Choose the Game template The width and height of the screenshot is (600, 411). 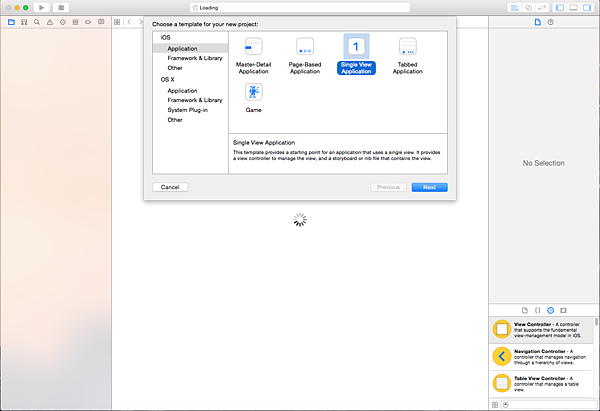click(x=253, y=98)
